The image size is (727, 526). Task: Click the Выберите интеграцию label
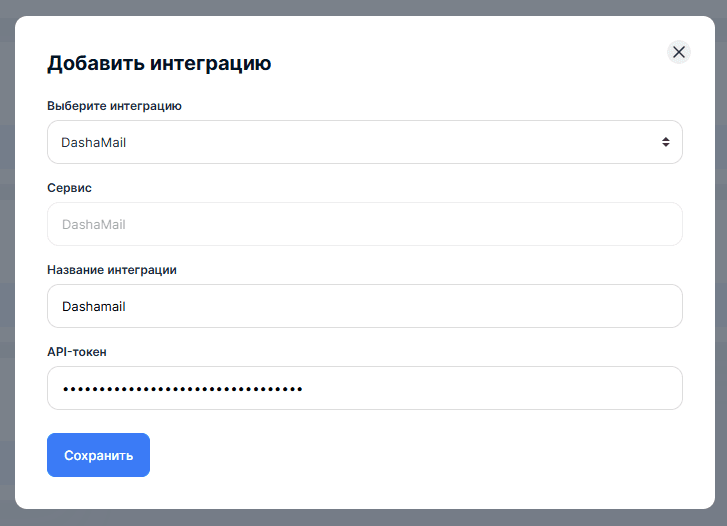[114, 105]
